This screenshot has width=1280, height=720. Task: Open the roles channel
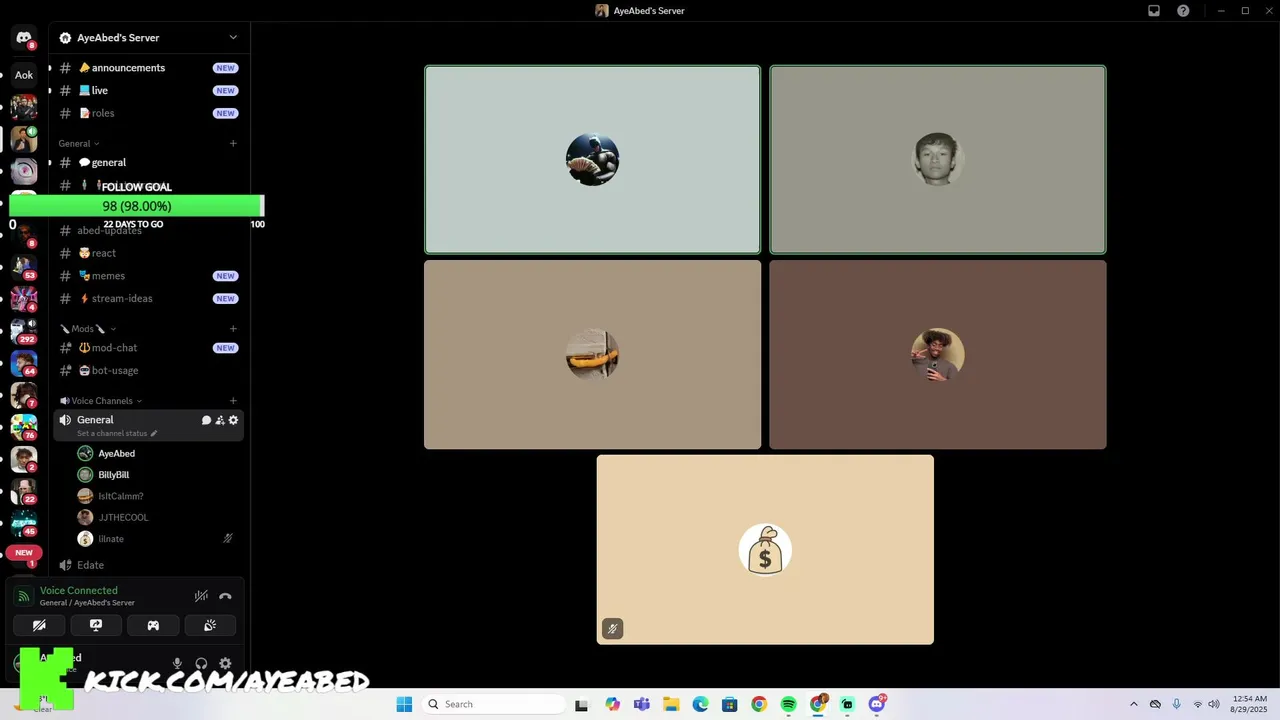coord(148,113)
